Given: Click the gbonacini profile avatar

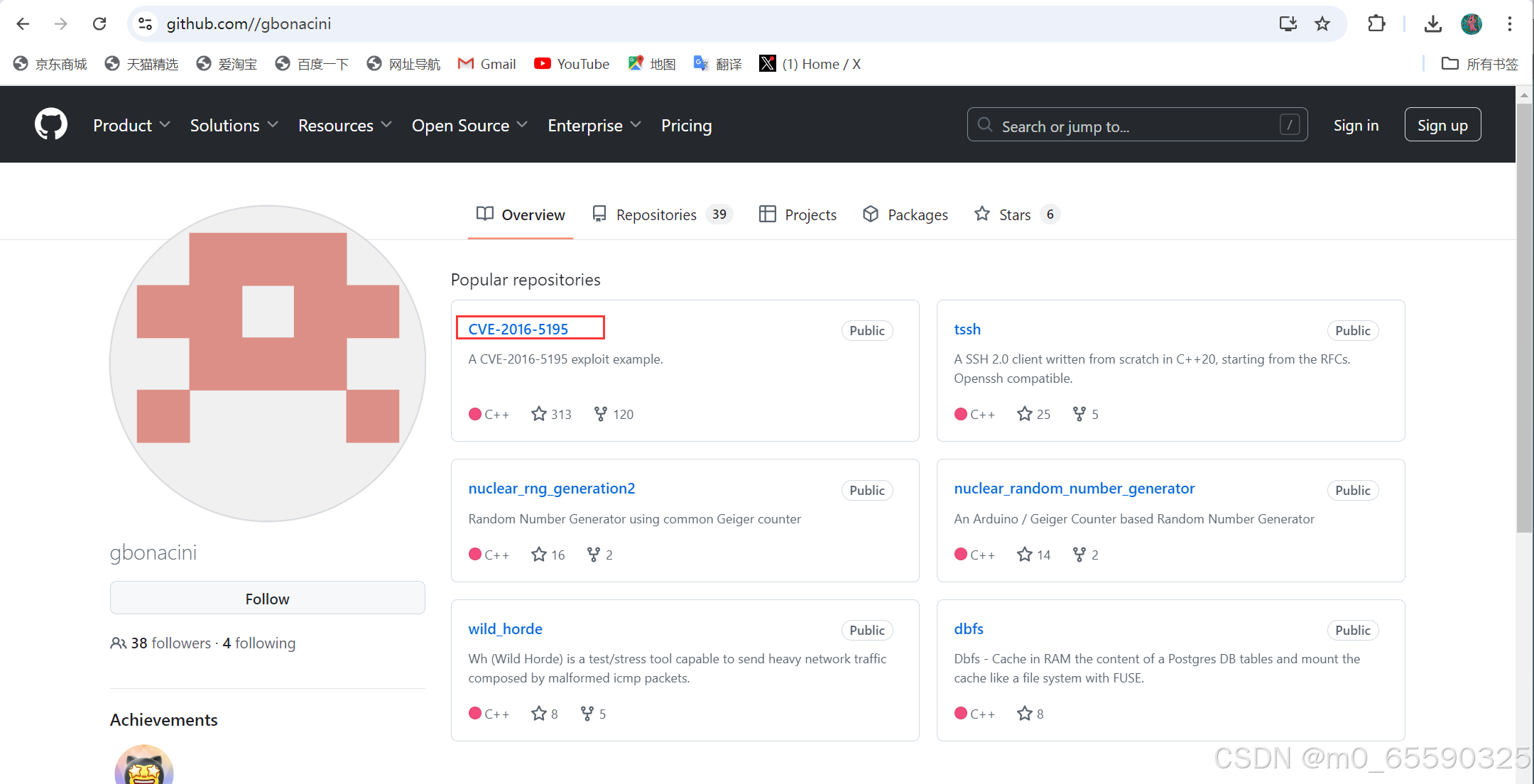Looking at the screenshot, I should click(268, 364).
